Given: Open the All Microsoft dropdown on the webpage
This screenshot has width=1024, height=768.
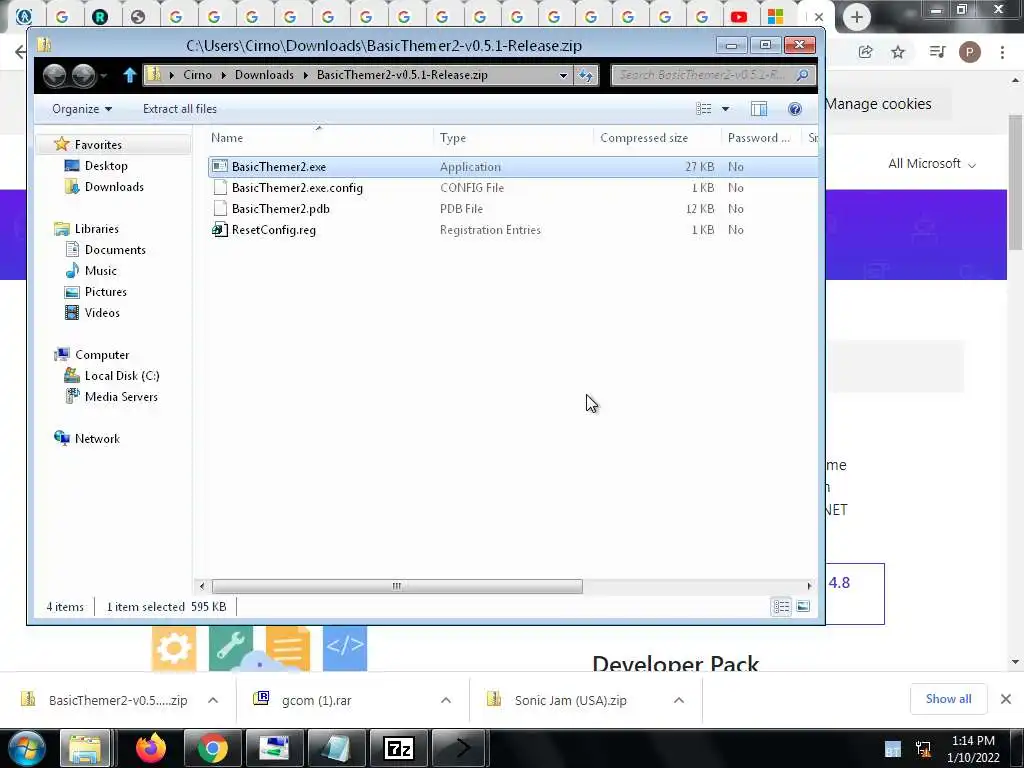Looking at the screenshot, I should tap(932, 164).
